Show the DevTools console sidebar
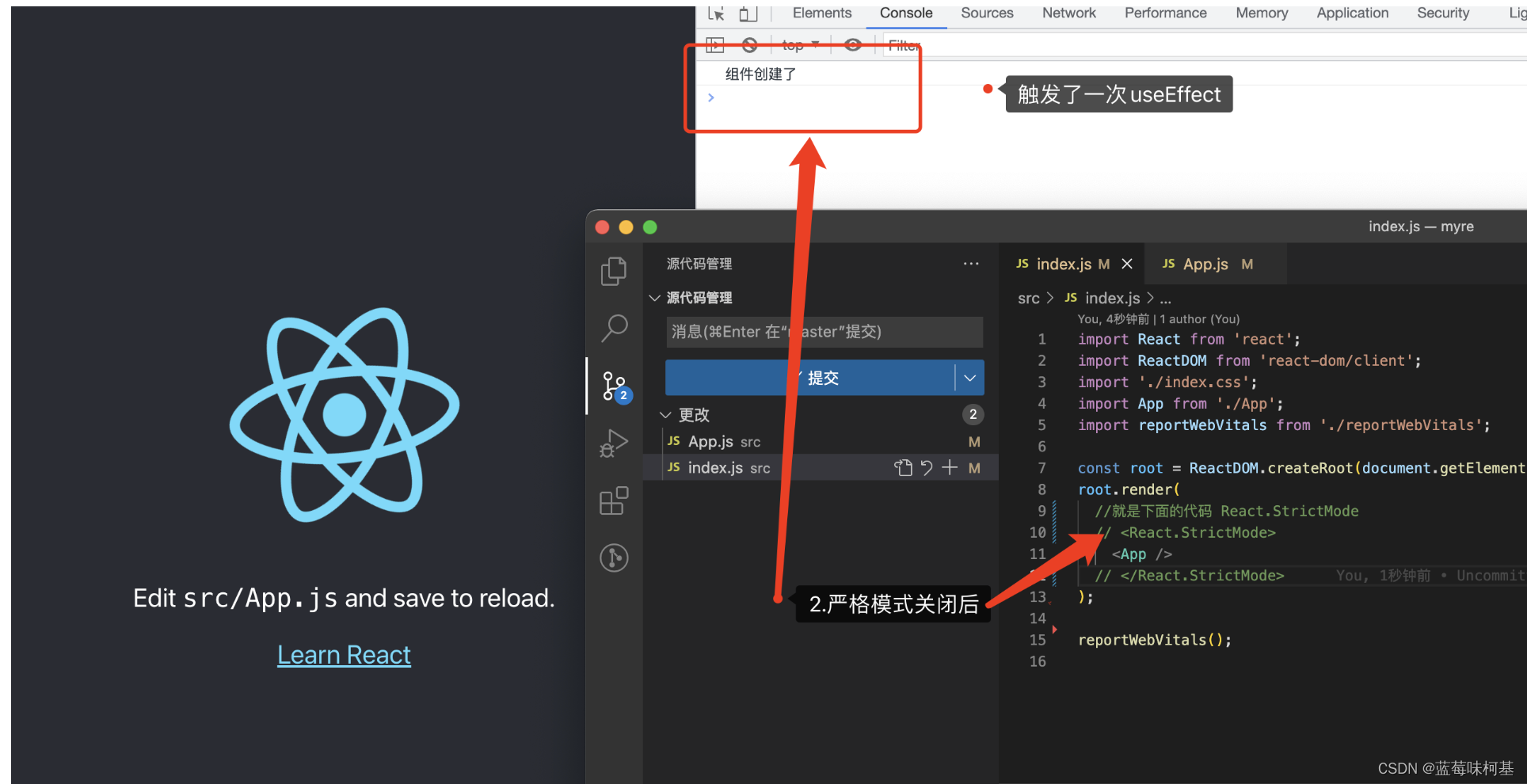The height and width of the screenshot is (784, 1527). tap(715, 45)
